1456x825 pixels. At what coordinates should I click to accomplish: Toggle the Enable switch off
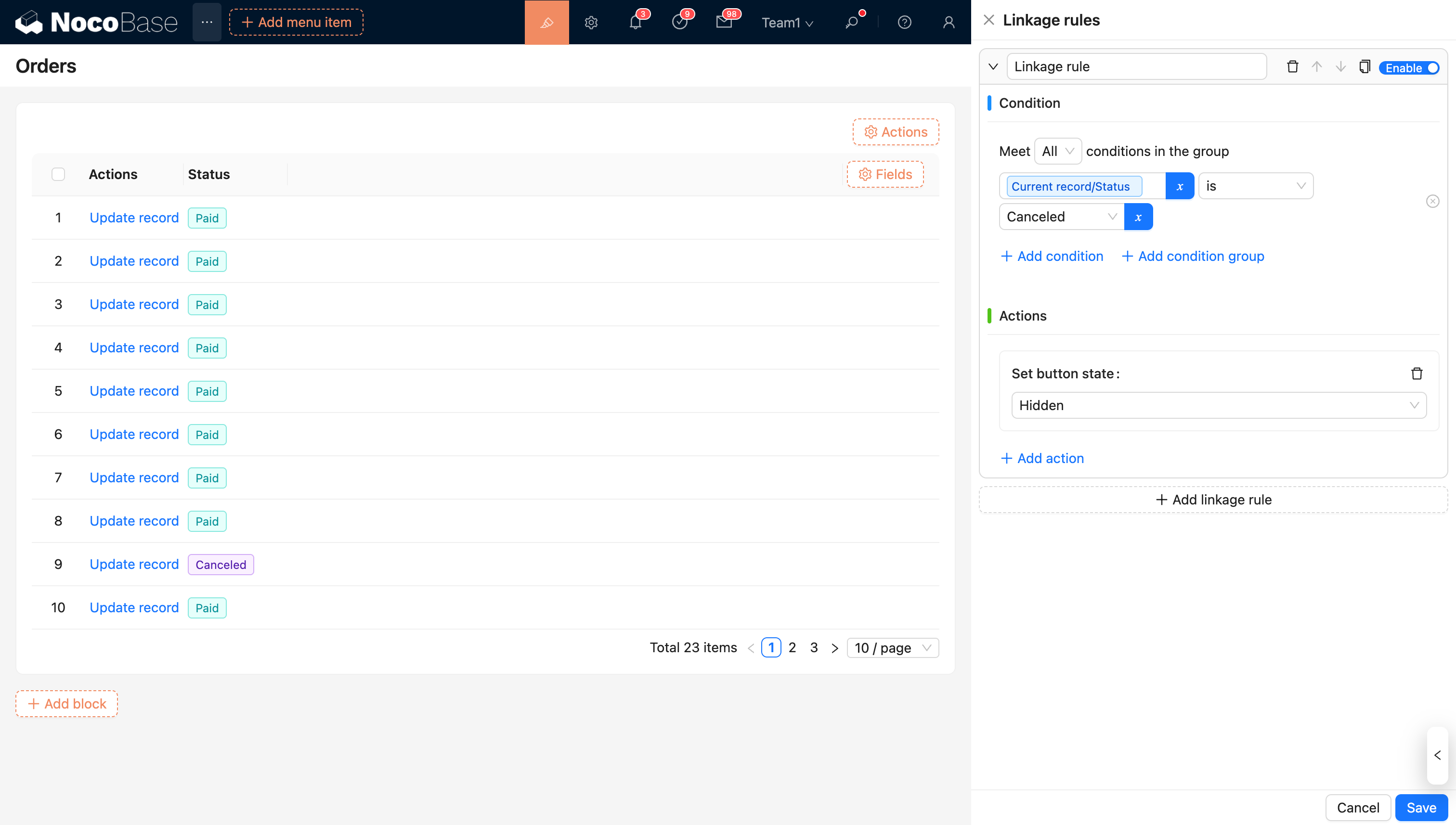pos(1409,68)
